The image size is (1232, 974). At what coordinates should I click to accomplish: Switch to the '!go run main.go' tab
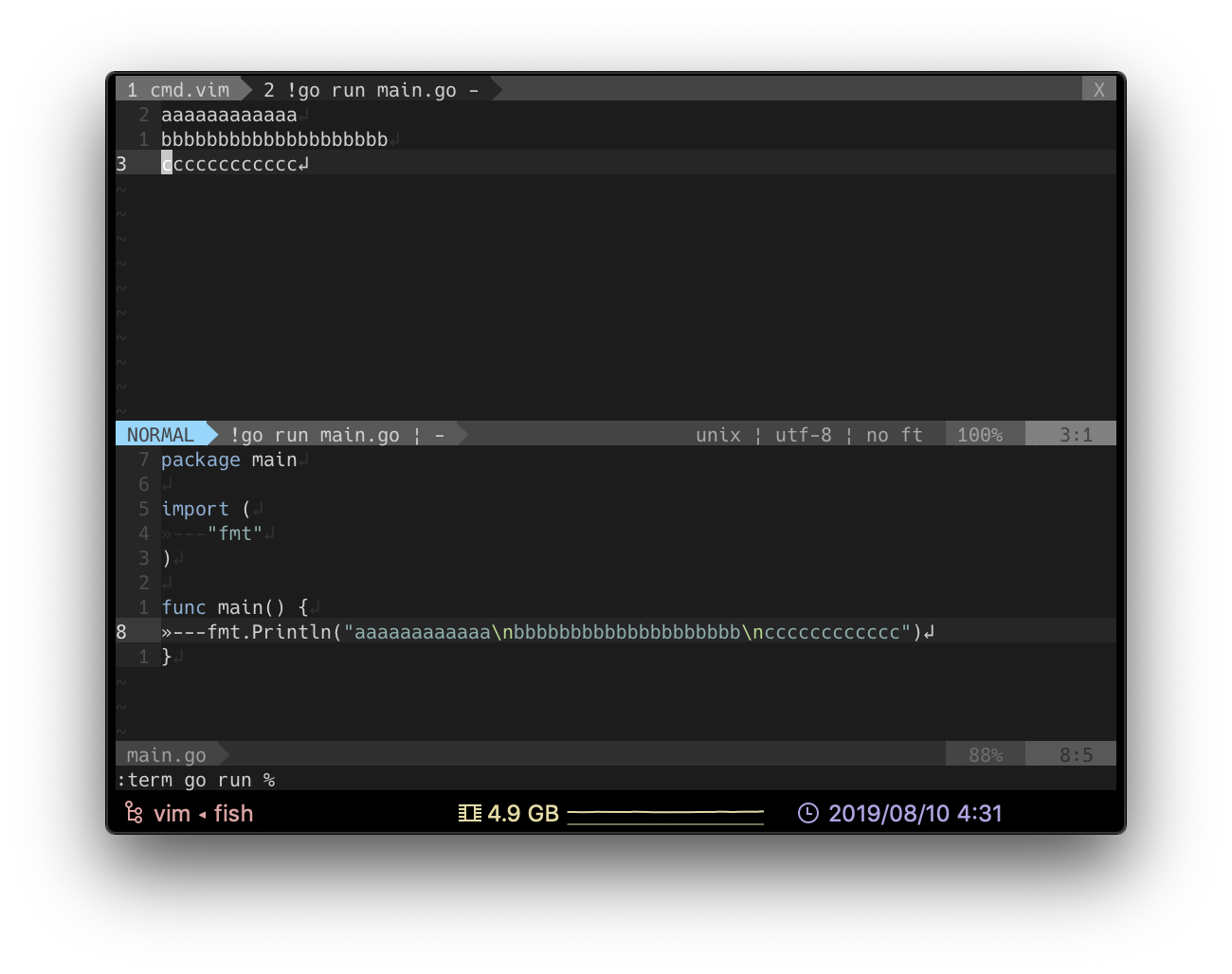[370, 89]
